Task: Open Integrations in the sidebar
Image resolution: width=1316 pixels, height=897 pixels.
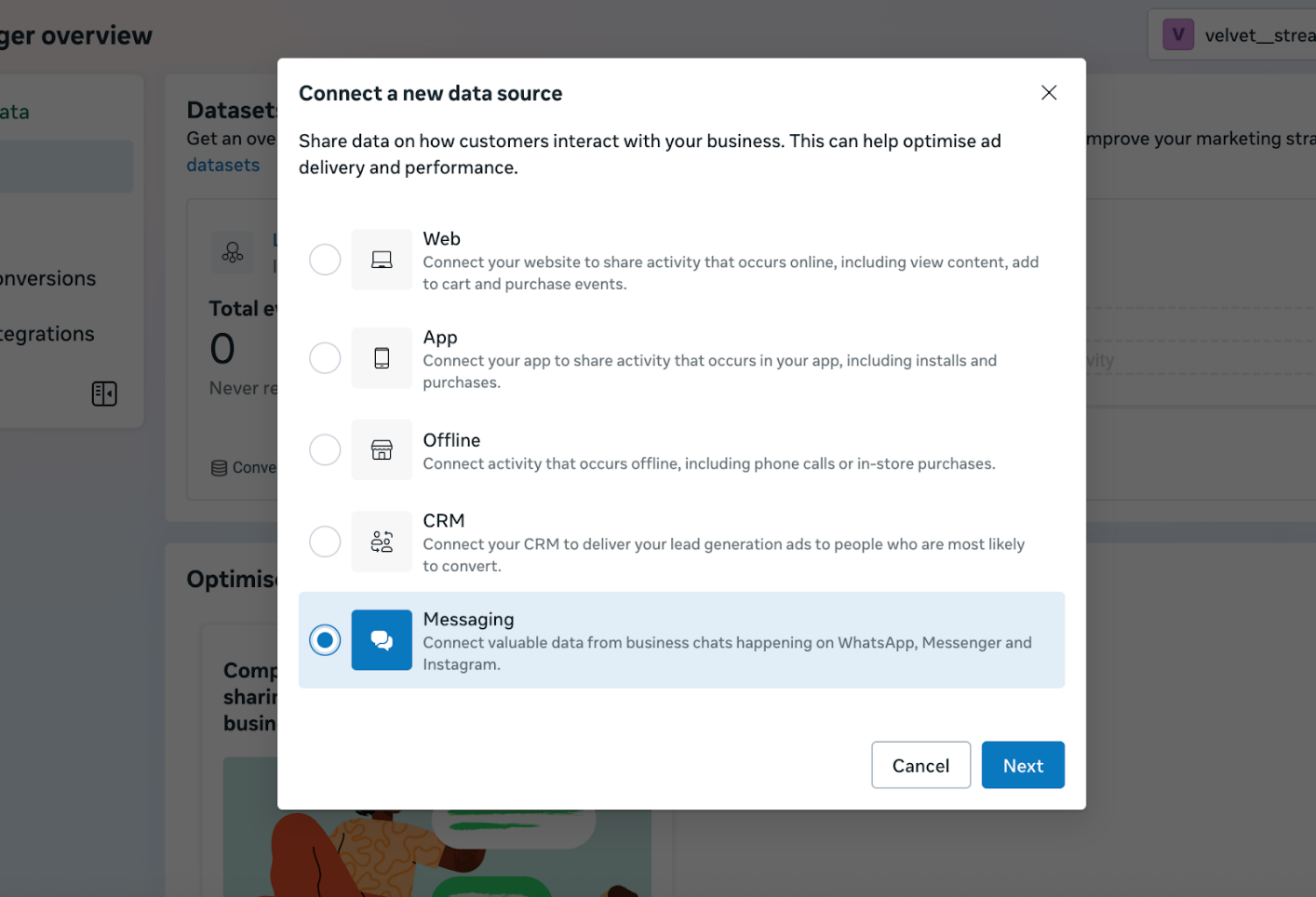Action: coord(47,333)
